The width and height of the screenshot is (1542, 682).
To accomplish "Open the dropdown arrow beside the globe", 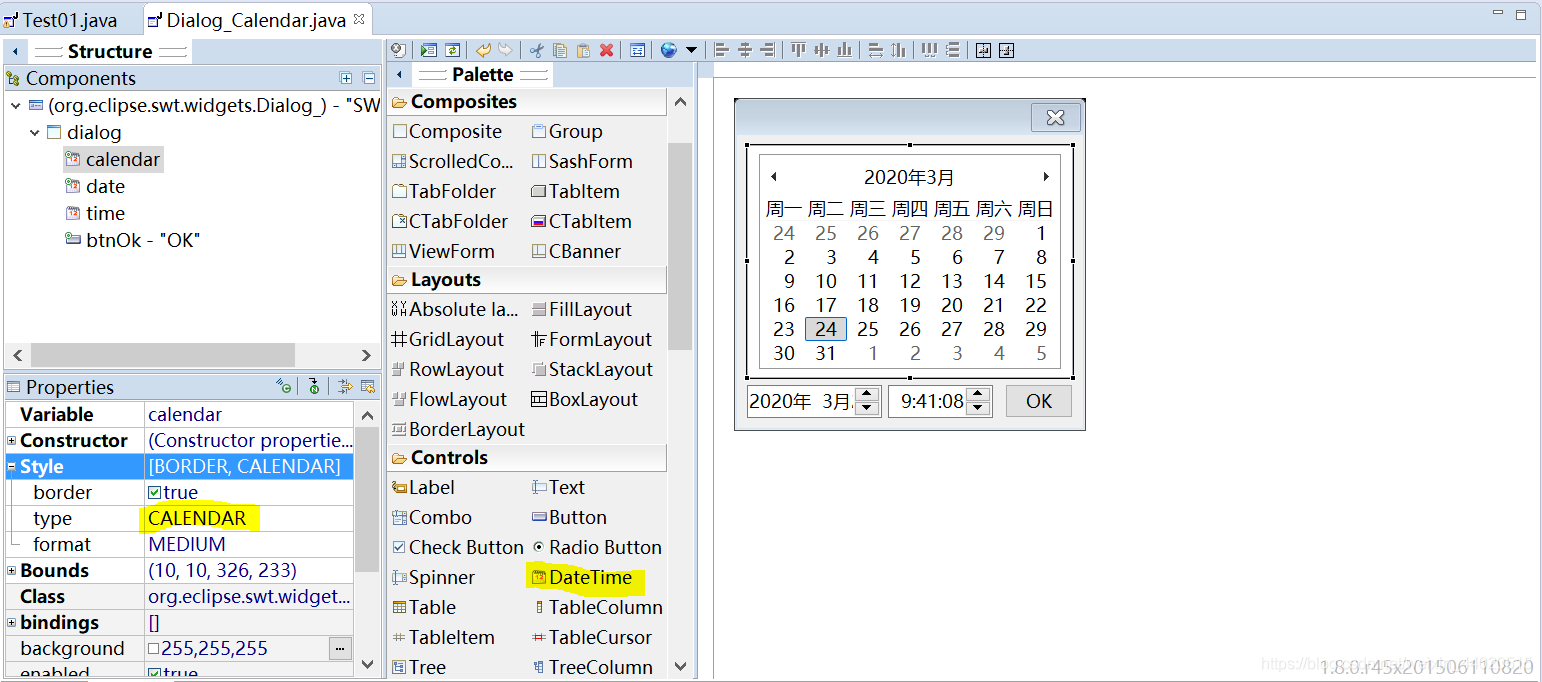I will coord(691,50).
